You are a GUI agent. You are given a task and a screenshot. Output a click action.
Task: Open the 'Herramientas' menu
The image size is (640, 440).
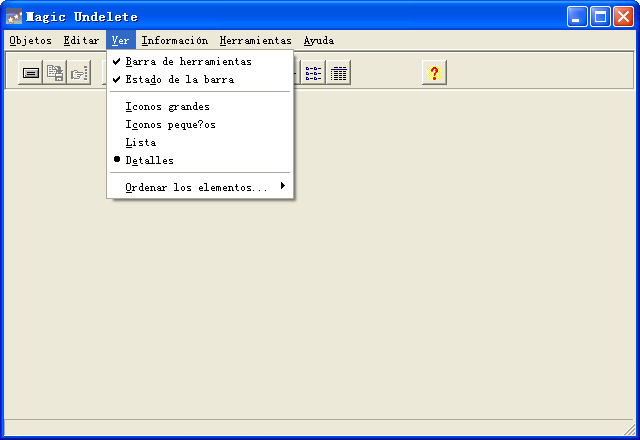256,41
